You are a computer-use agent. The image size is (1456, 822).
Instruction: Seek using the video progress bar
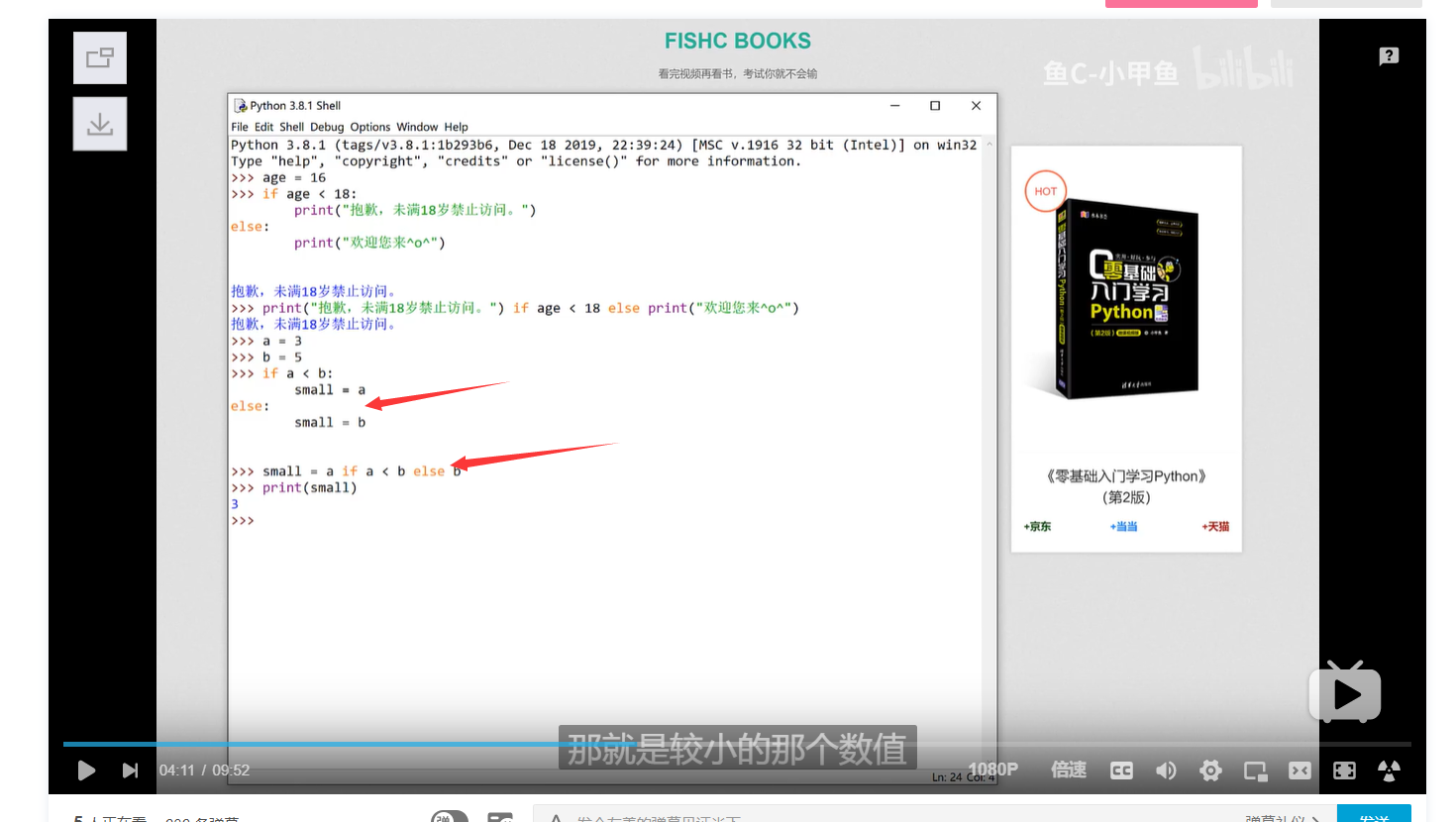pyautogui.click(x=737, y=744)
